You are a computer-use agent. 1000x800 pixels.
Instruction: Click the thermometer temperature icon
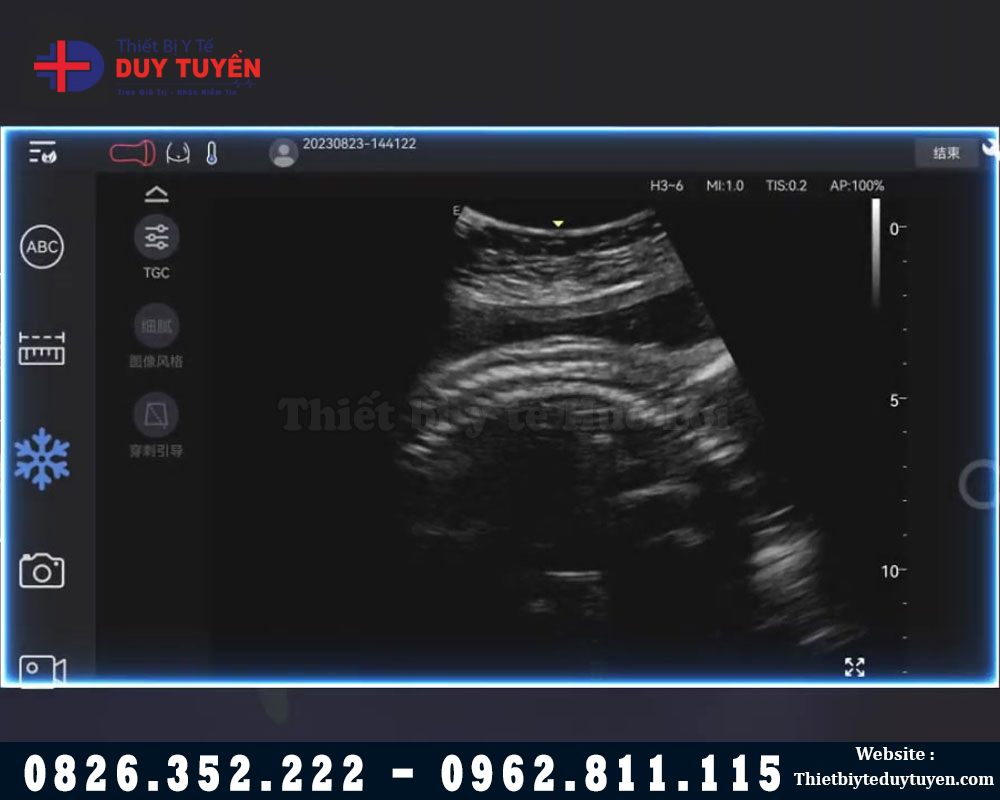pos(211,153)
